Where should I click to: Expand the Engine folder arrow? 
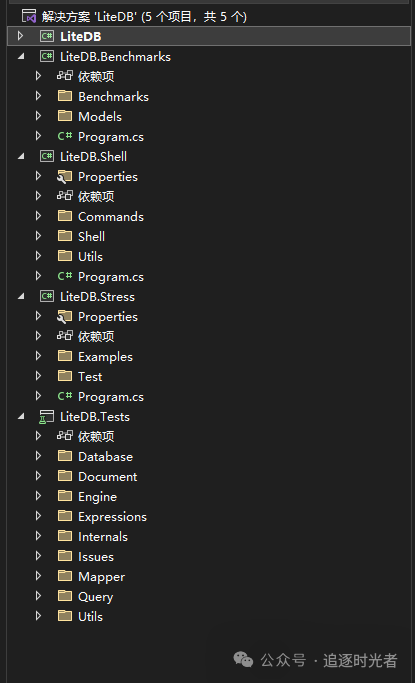pyautogui.click(x=38, y=496)
